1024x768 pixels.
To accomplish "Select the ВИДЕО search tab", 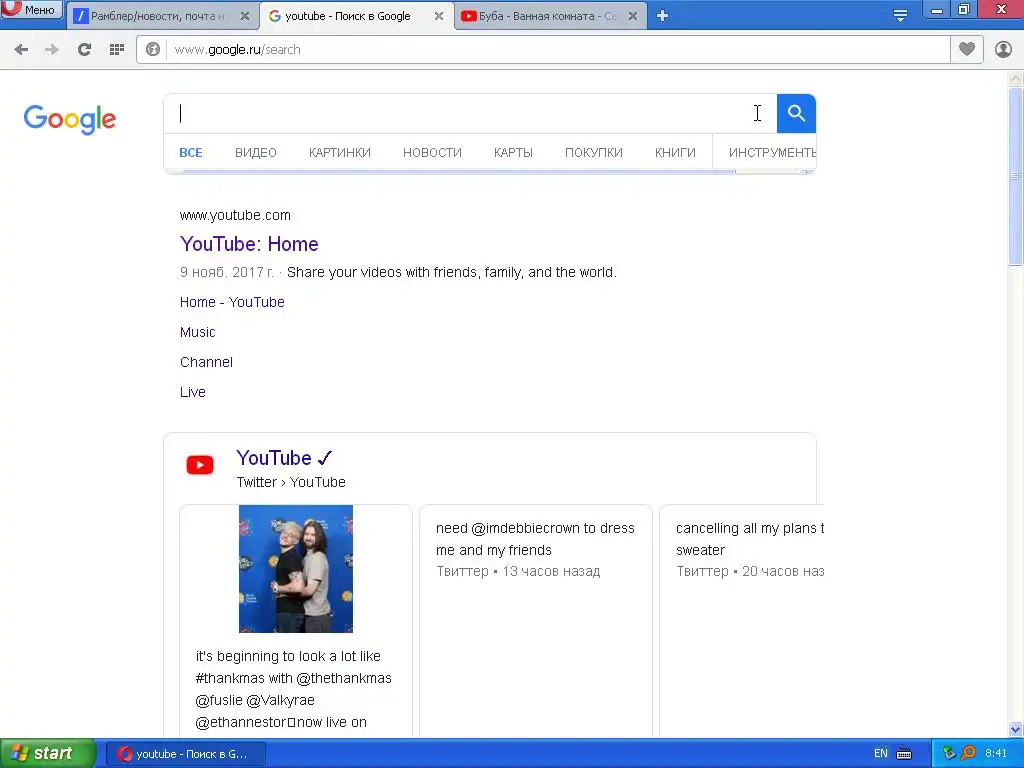I will [x=256, y=153].
